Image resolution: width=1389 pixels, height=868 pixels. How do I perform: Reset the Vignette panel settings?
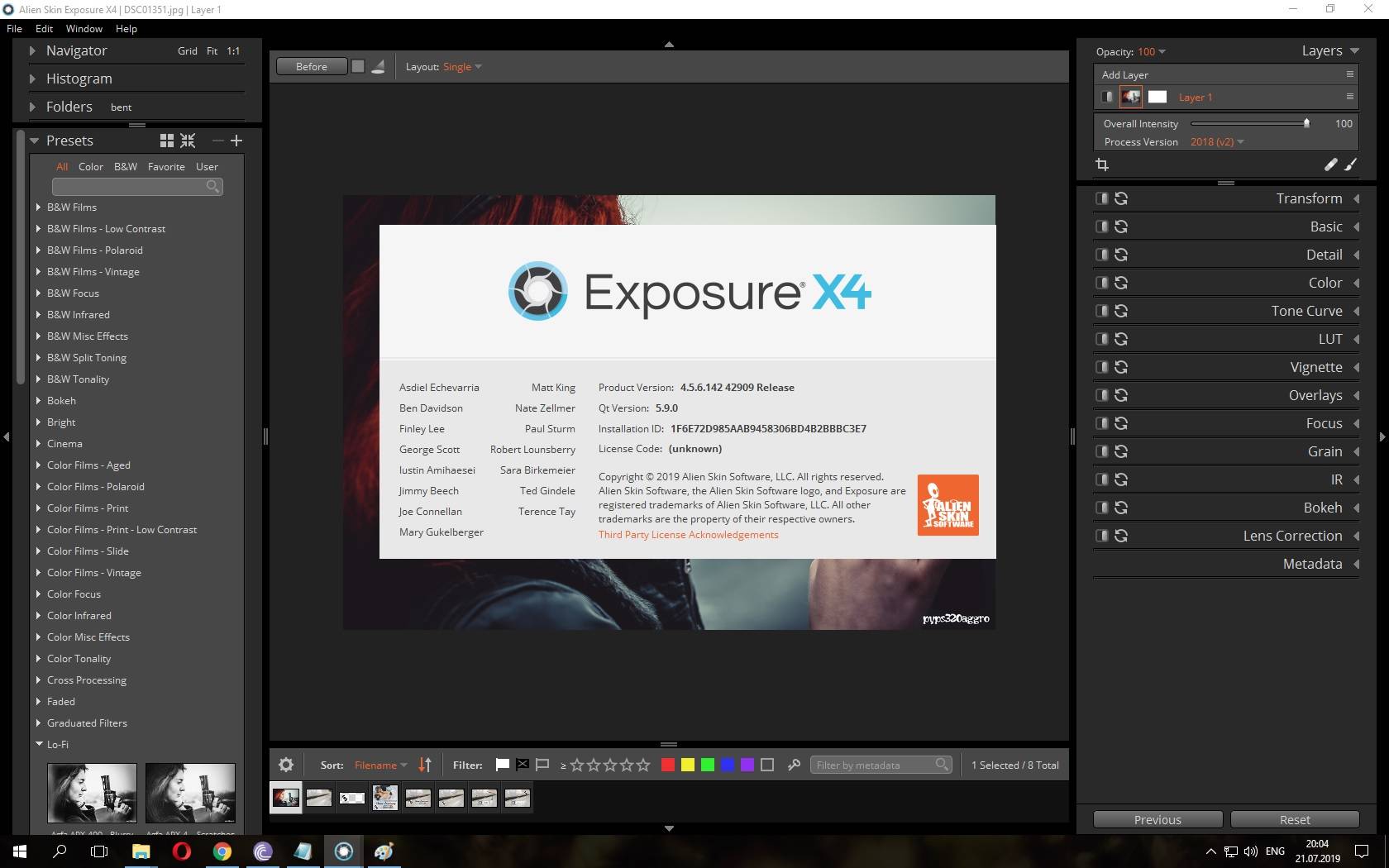pos(1121,367)
